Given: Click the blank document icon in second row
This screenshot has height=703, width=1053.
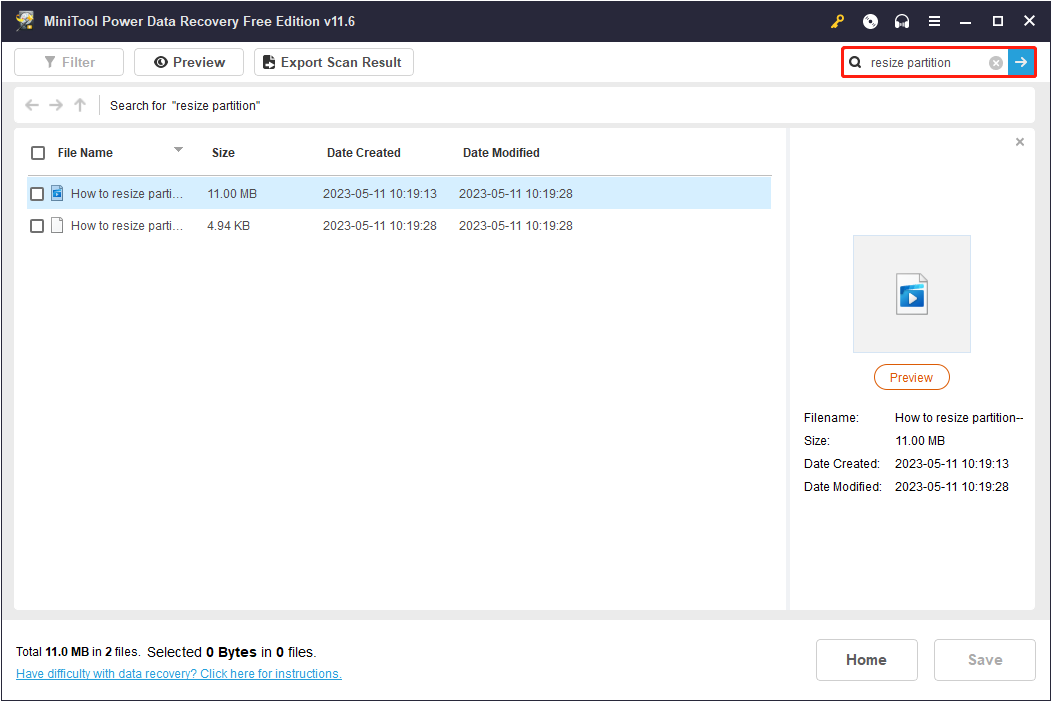Looking at the screenshot, I should click(x=58, y=226).
